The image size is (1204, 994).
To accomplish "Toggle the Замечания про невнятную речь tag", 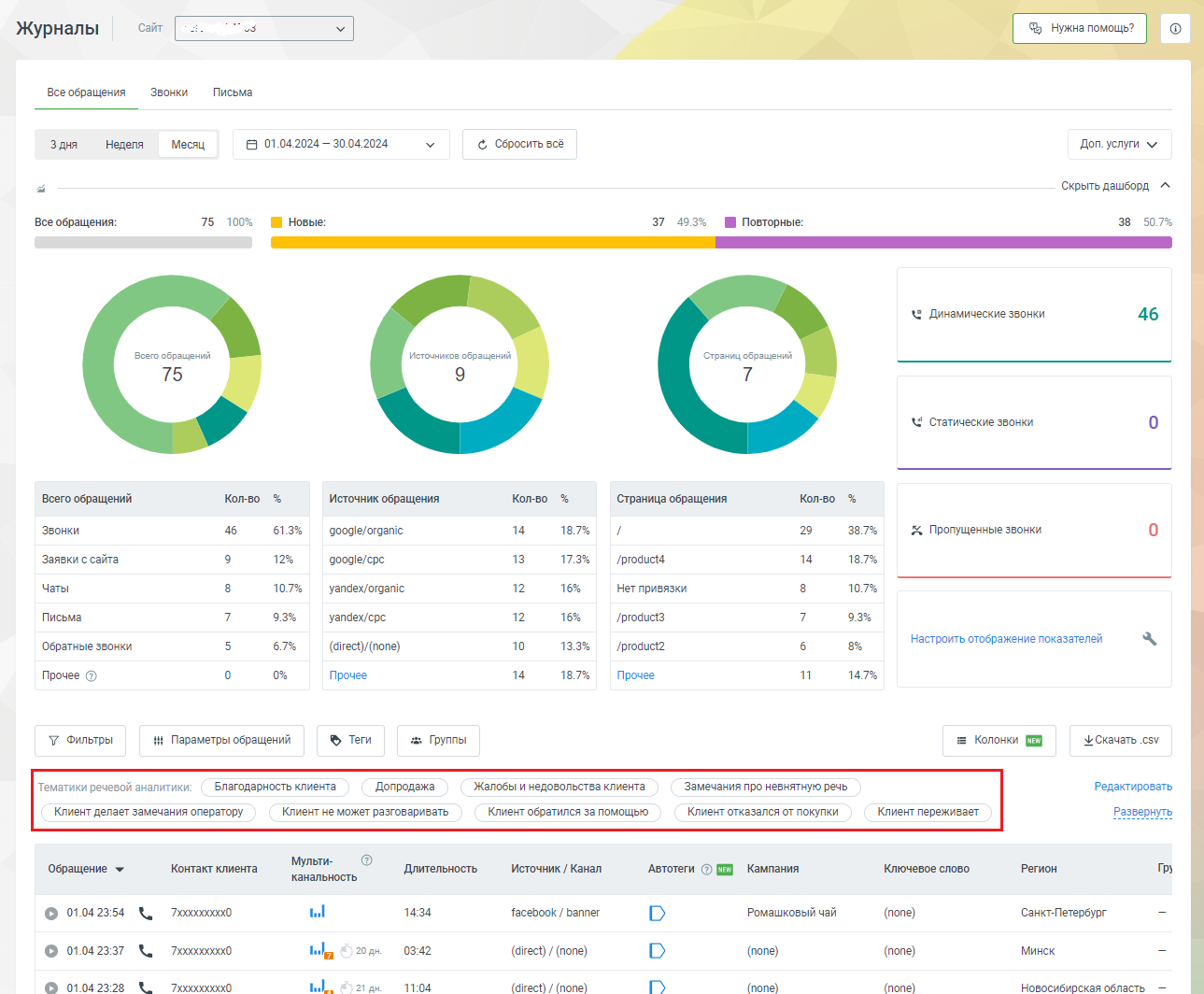I will click(765, 788).
